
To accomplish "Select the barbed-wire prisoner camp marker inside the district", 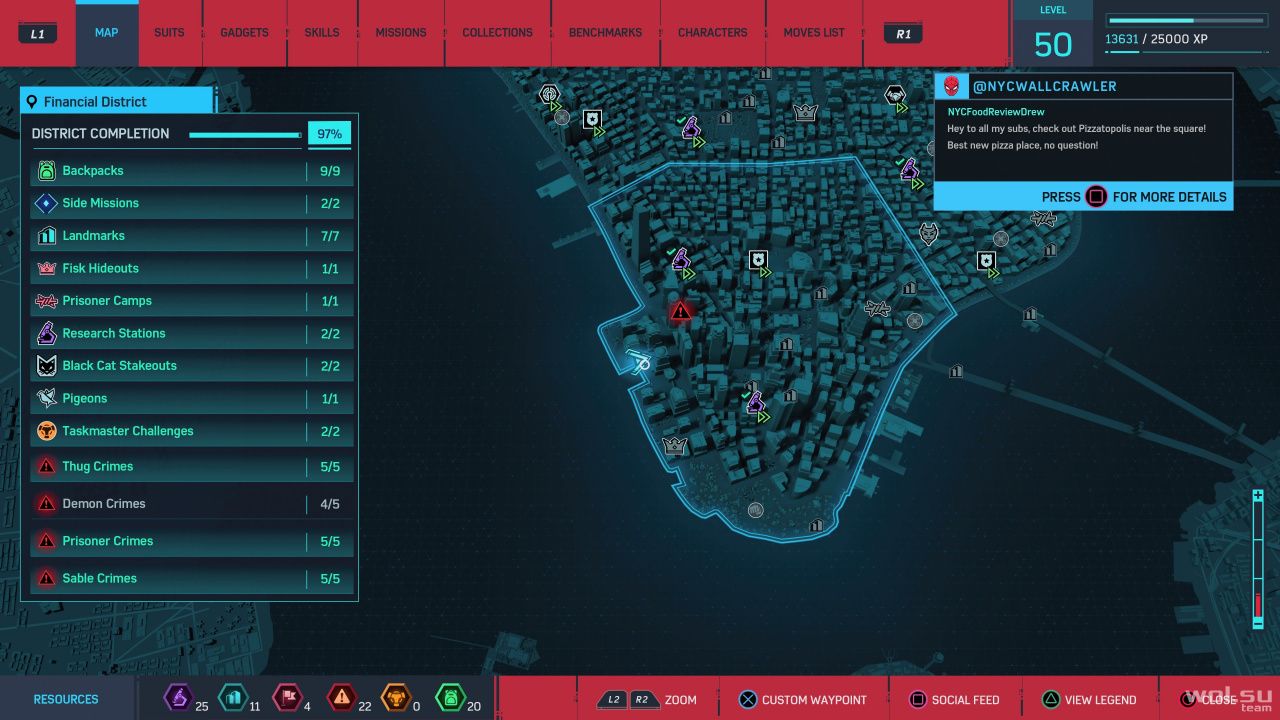I will 877,308.
